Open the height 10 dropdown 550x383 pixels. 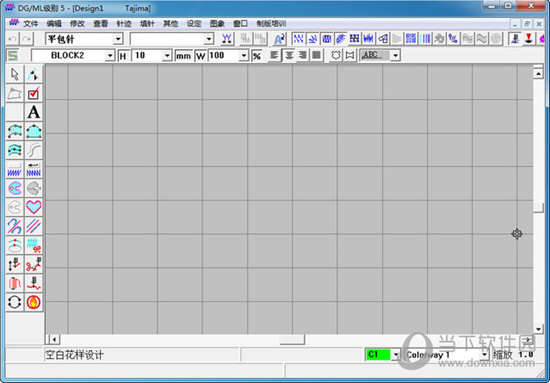[167, 56]
